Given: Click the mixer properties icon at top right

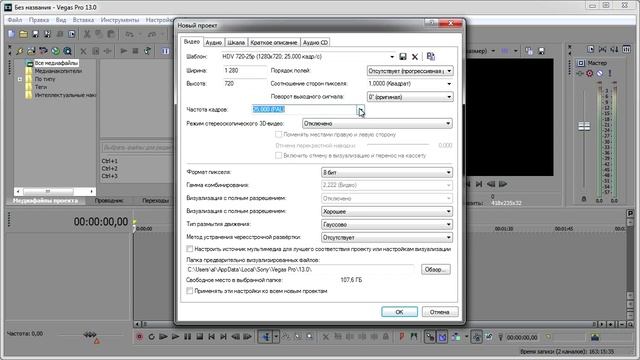Looking at the screenshot, I should tap(591, 49).
